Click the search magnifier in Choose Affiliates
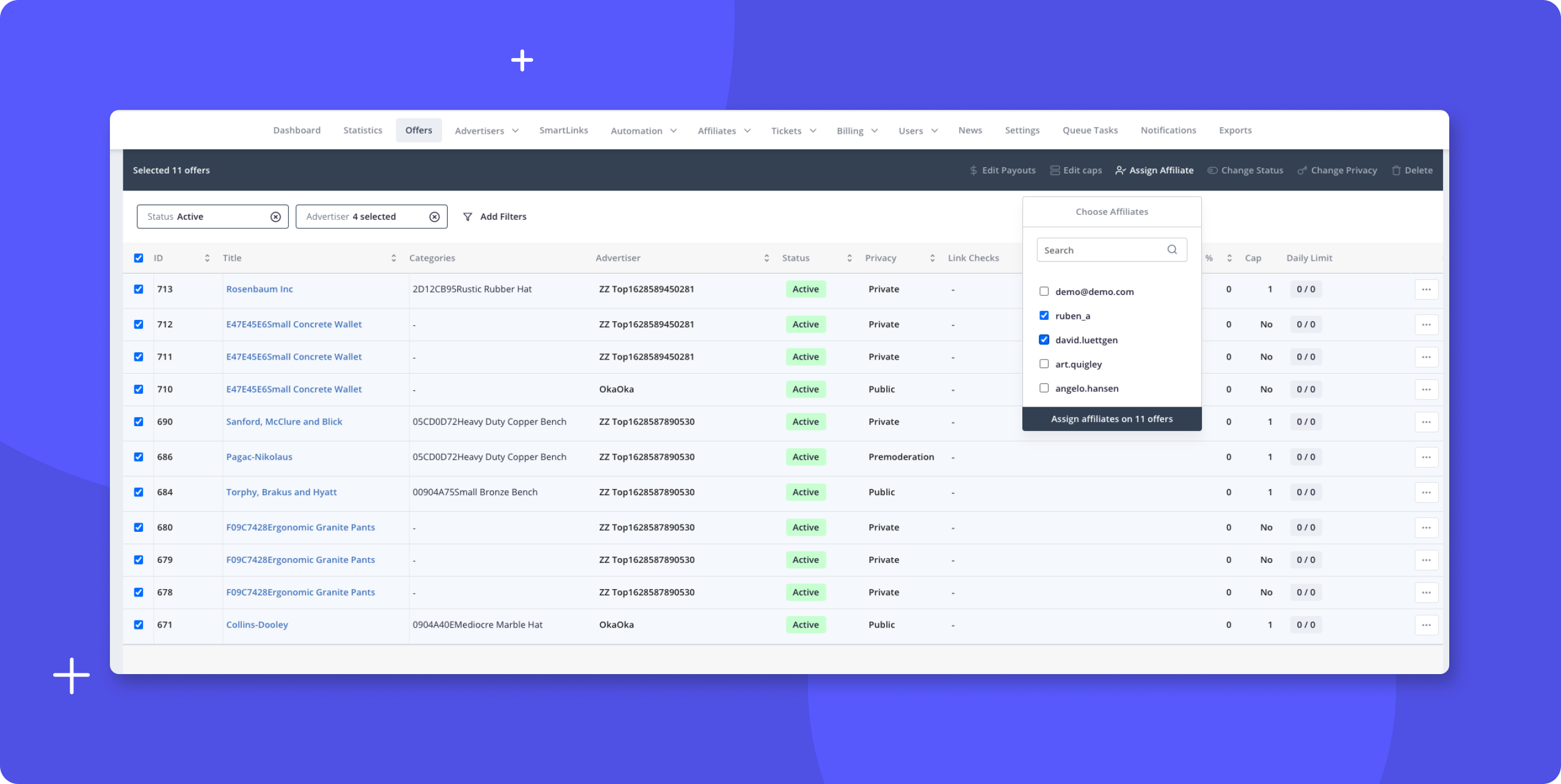Screen dimensions: 1561x784 pyautogui.click(x=1172, y=250)
